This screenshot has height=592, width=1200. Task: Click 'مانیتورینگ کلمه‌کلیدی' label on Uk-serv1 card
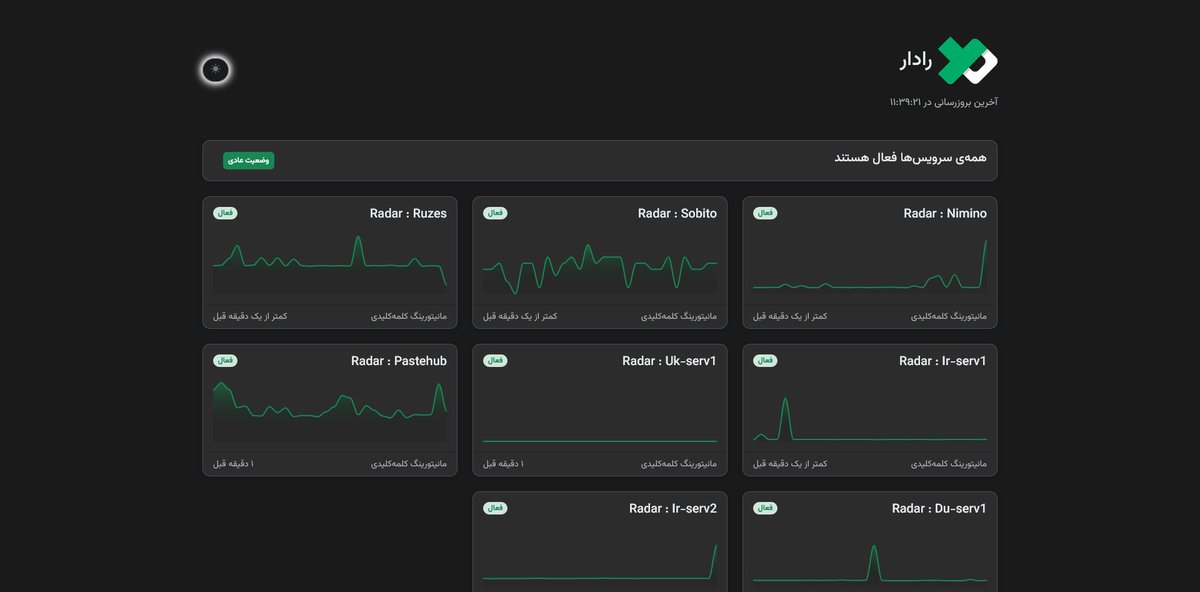(679, 464)
